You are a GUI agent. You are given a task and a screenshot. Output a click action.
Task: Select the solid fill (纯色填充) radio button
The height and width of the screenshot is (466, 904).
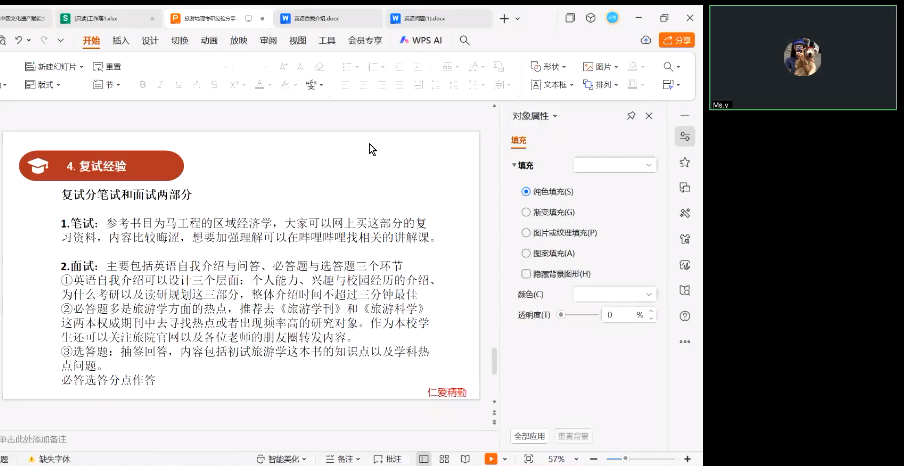point(526,191)
